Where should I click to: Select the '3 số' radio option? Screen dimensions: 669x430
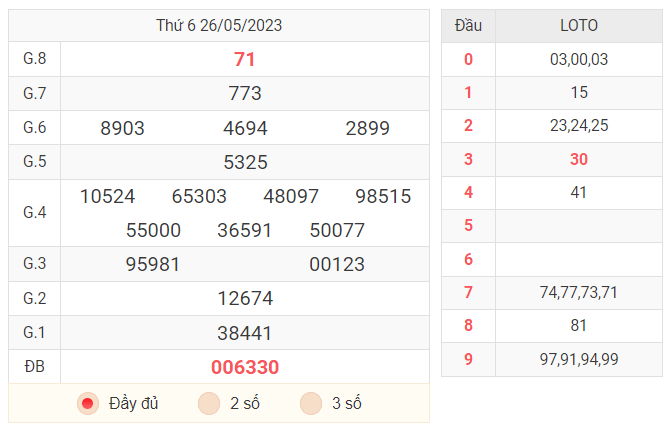click(311, 404)
